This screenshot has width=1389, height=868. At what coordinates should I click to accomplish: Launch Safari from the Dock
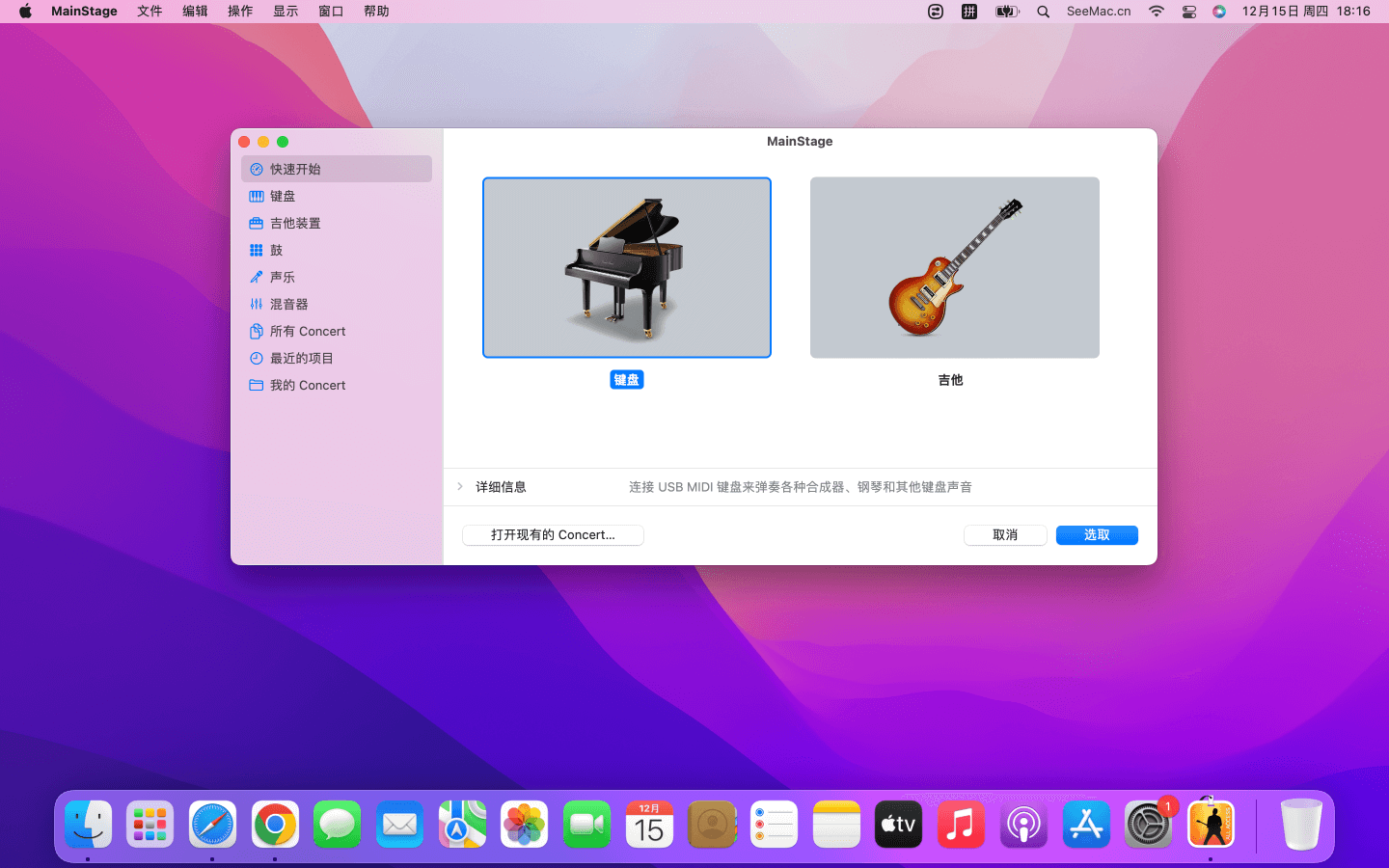(212, 825)
